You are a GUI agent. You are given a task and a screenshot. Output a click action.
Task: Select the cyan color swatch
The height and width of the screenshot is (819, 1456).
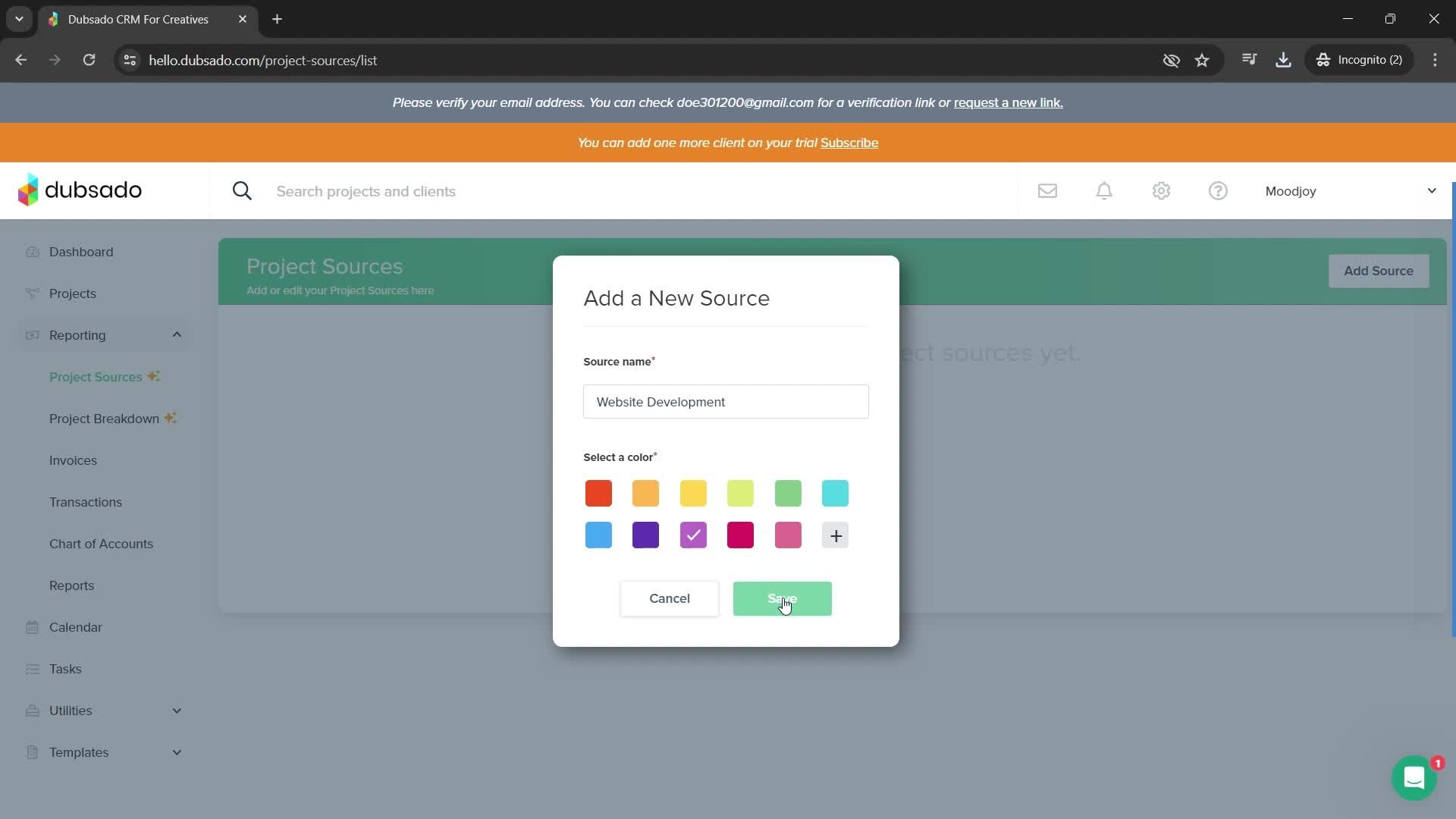pos(835,494)
